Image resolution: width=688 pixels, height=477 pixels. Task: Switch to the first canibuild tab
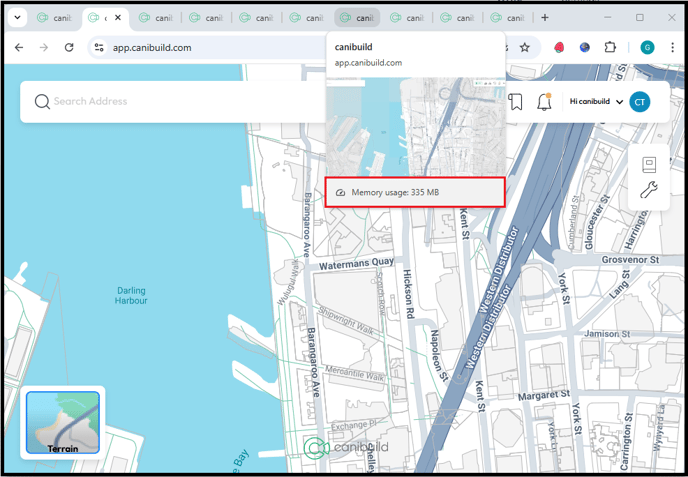click(x=55, y=18)
